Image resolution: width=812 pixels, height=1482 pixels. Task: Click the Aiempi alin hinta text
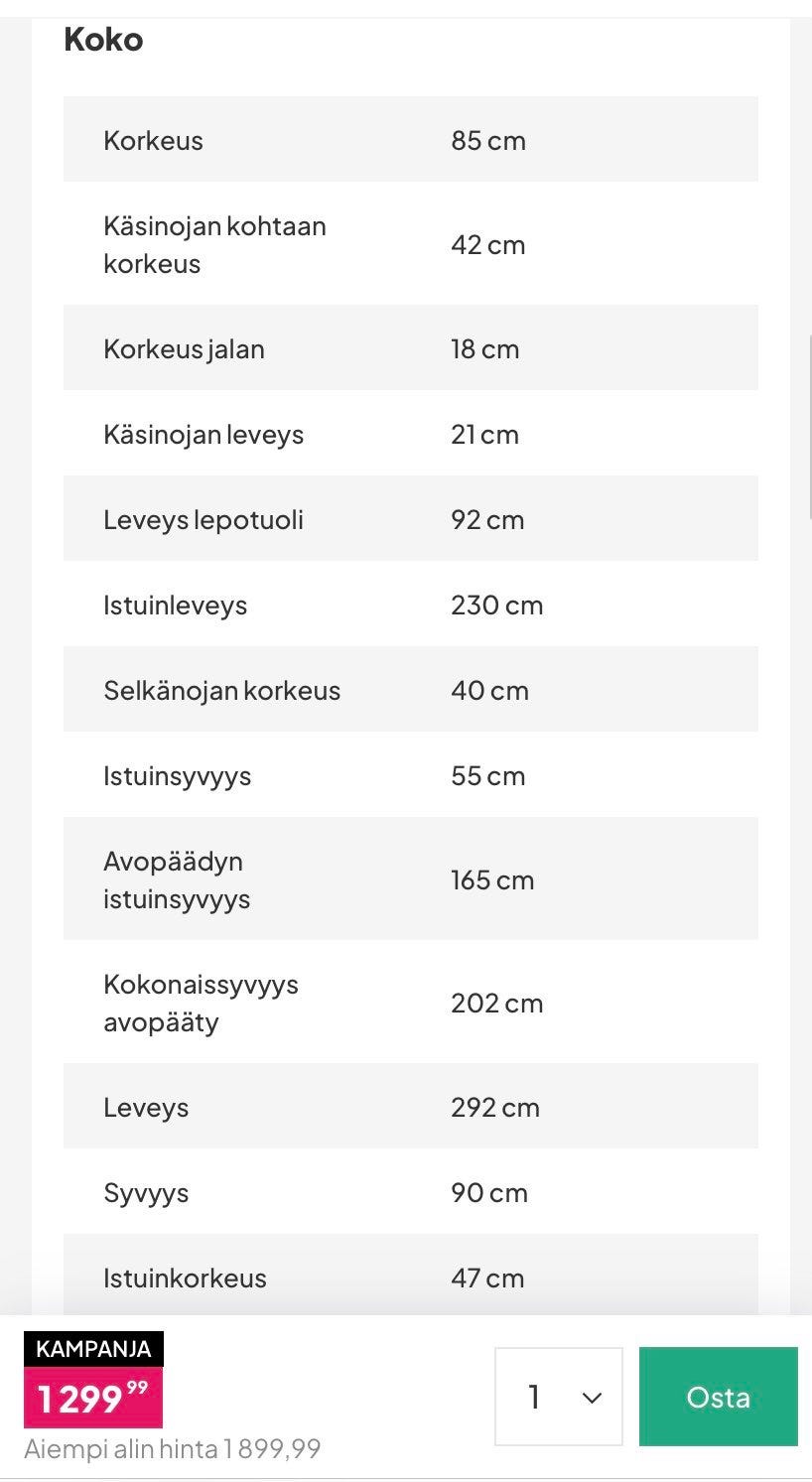coord(173,1449)
